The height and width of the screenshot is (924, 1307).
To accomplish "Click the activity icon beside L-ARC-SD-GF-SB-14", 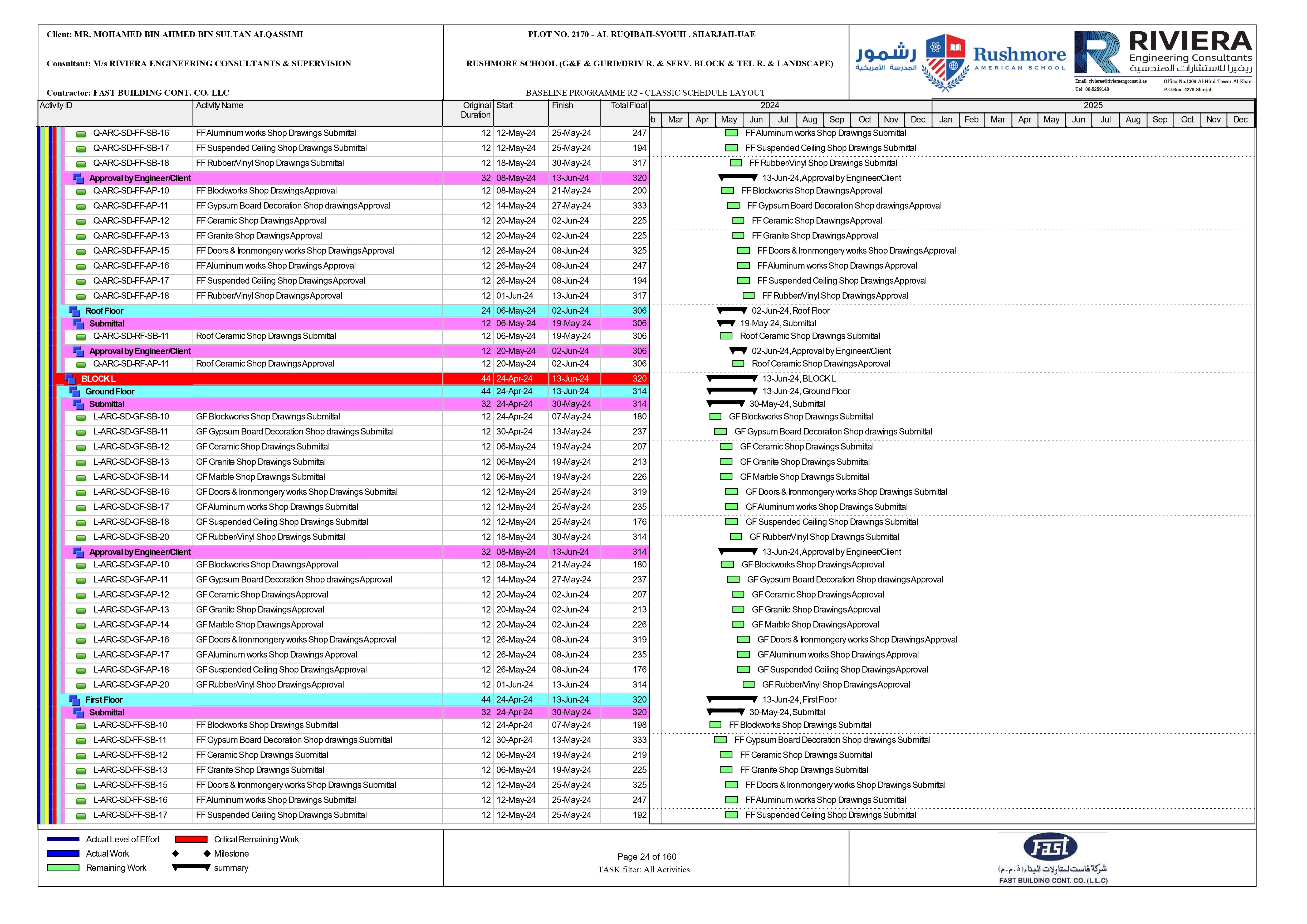I will [x=81, y=478].
